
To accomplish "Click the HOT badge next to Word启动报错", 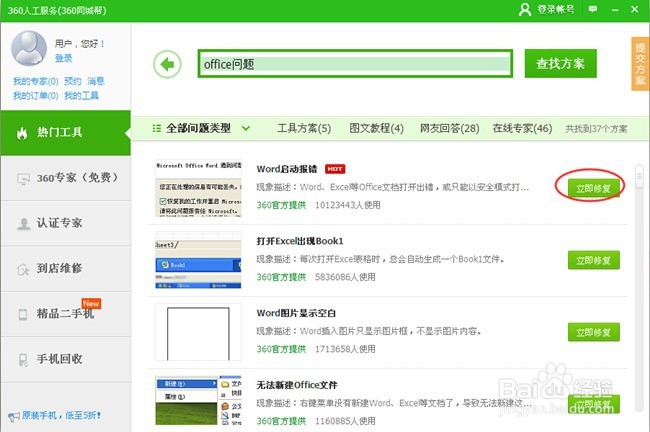I will 335,169.
